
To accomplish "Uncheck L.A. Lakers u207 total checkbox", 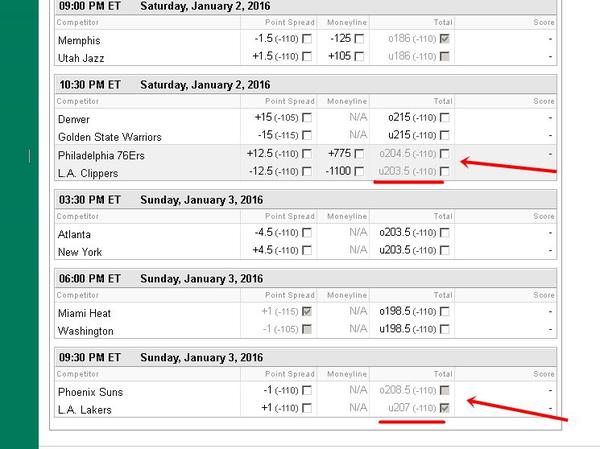I will pos(444,408).
